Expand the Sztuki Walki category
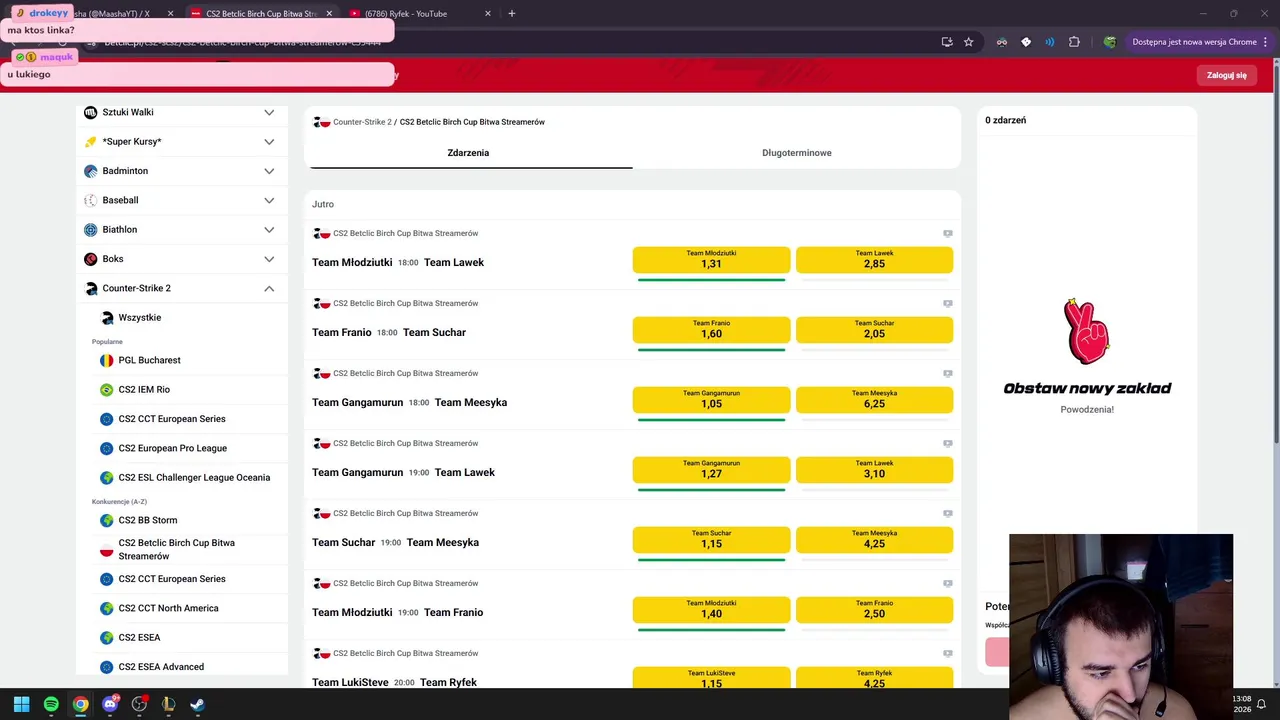1280x720 pixels. (x=269, y=112)
